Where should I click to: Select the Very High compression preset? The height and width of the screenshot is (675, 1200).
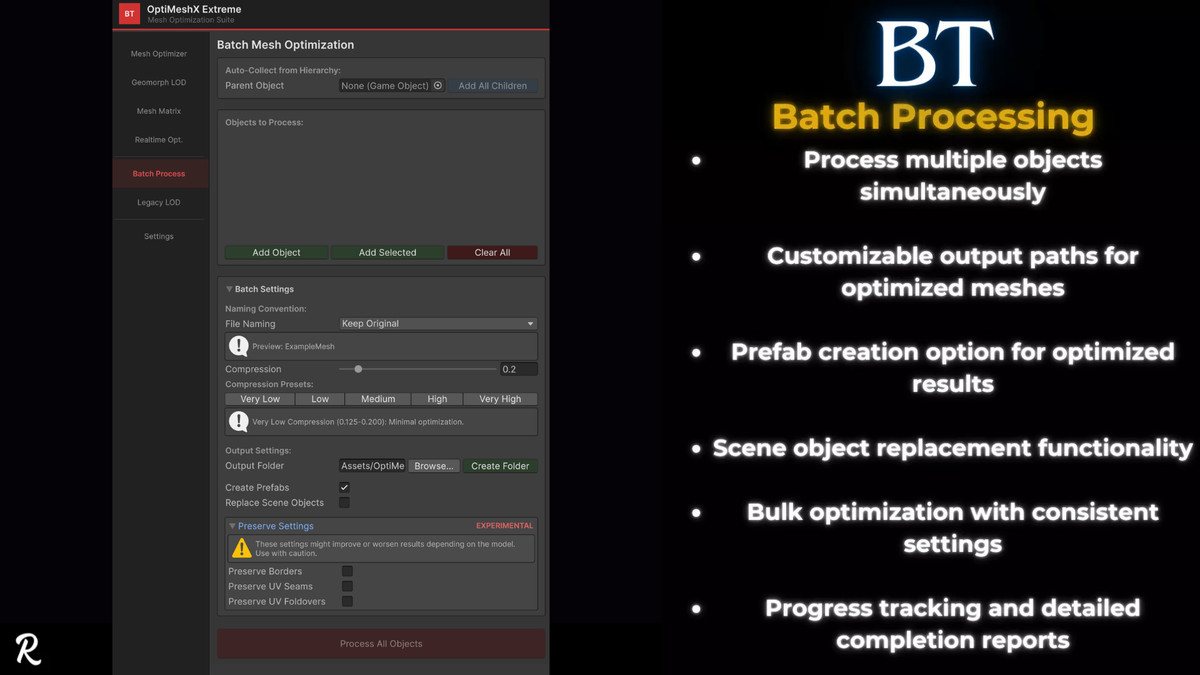pos(500,399)
